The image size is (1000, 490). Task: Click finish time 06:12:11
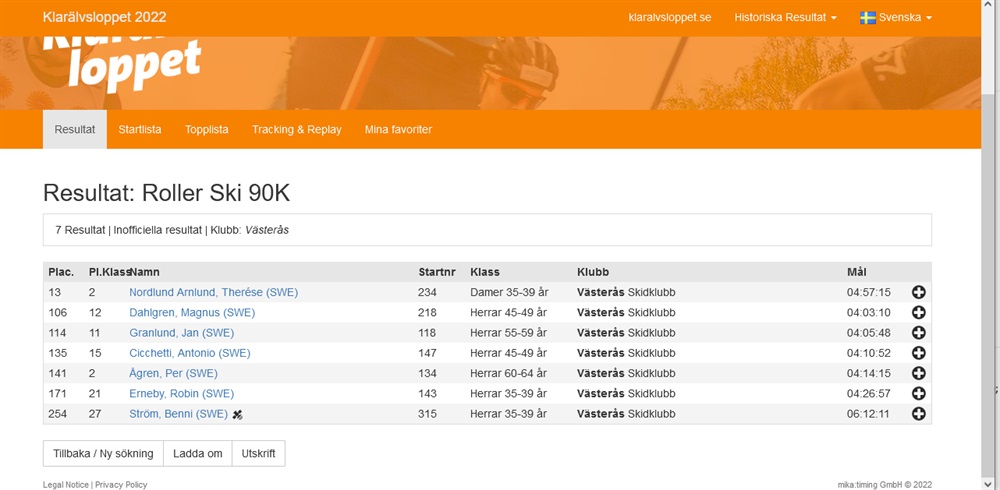point(869,413)
